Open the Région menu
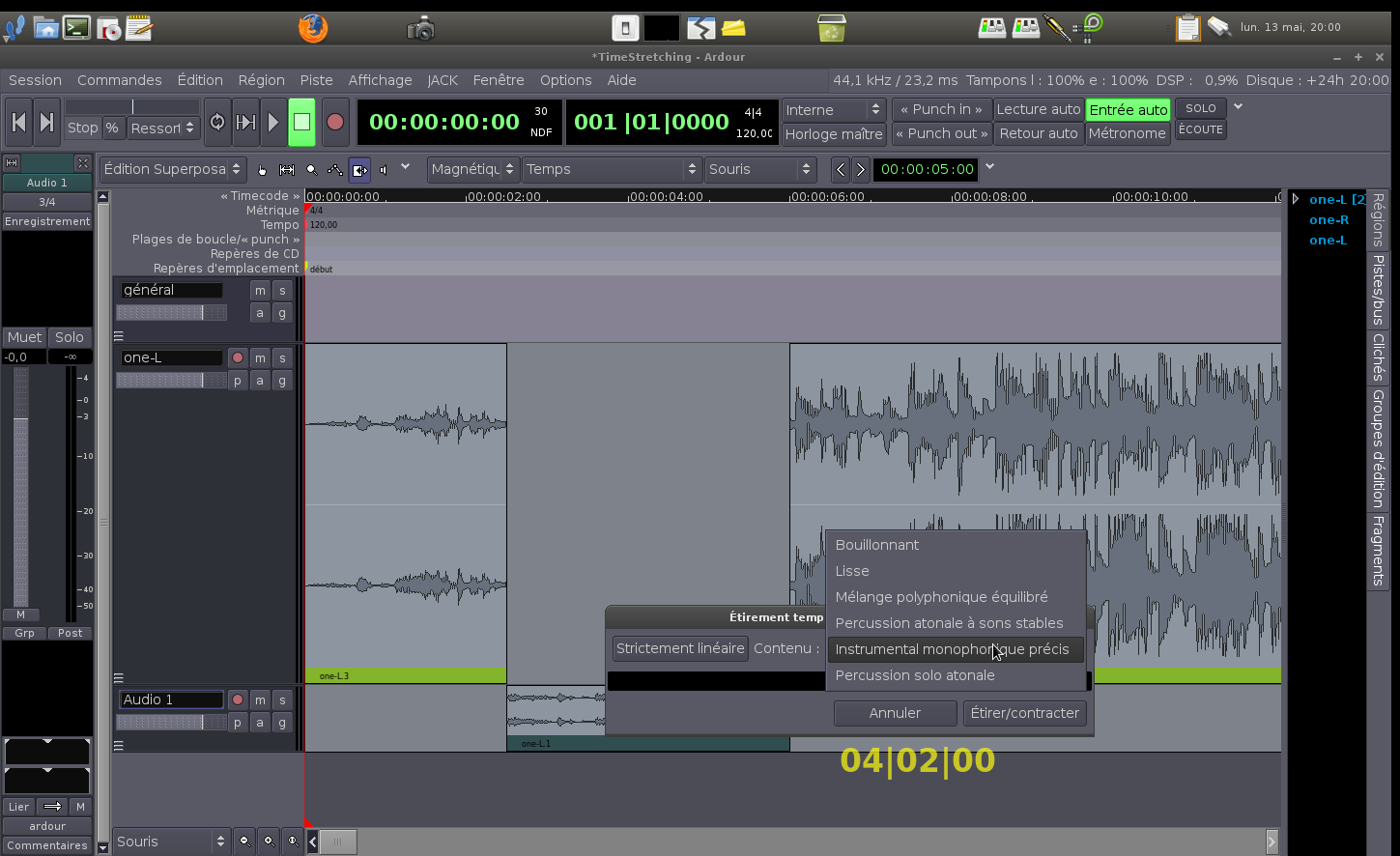This screenshot has width=1400, height=856. click(261, 80)
